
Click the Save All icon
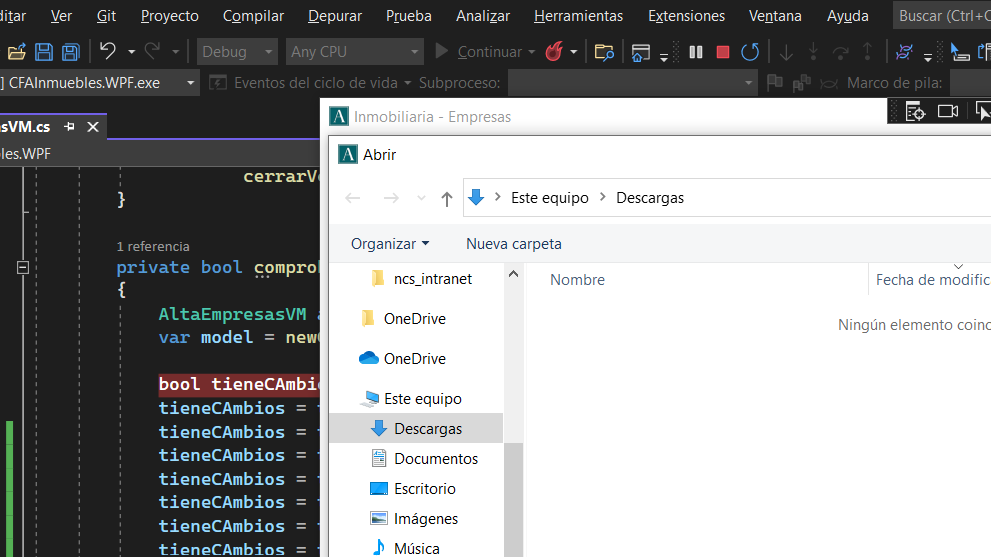click(70, 52)
